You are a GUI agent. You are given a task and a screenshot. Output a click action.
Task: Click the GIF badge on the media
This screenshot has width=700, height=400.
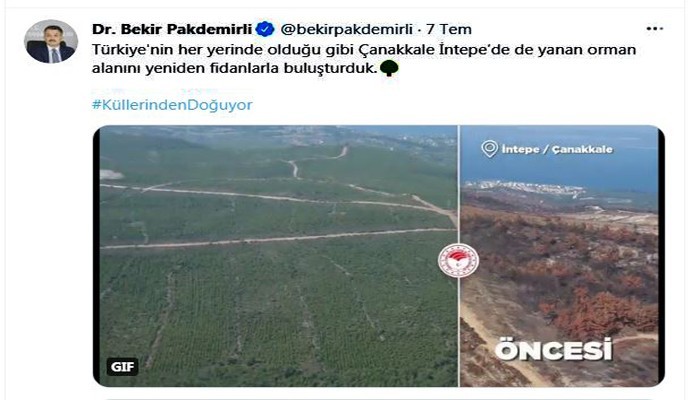(122, 367)
